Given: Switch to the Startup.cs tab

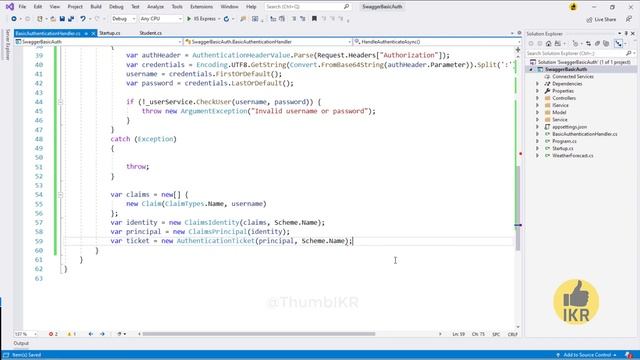Looking at the screenshot, I should point(109,33).
